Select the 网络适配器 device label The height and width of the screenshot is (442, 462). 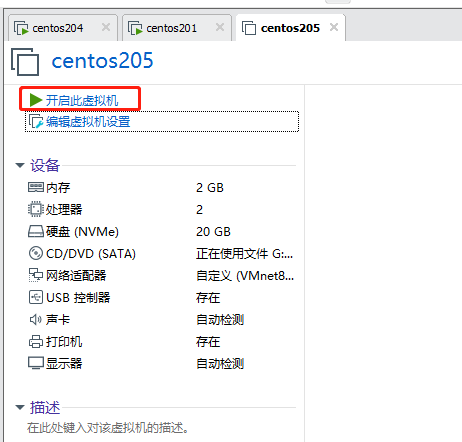[x=76, y=276]
